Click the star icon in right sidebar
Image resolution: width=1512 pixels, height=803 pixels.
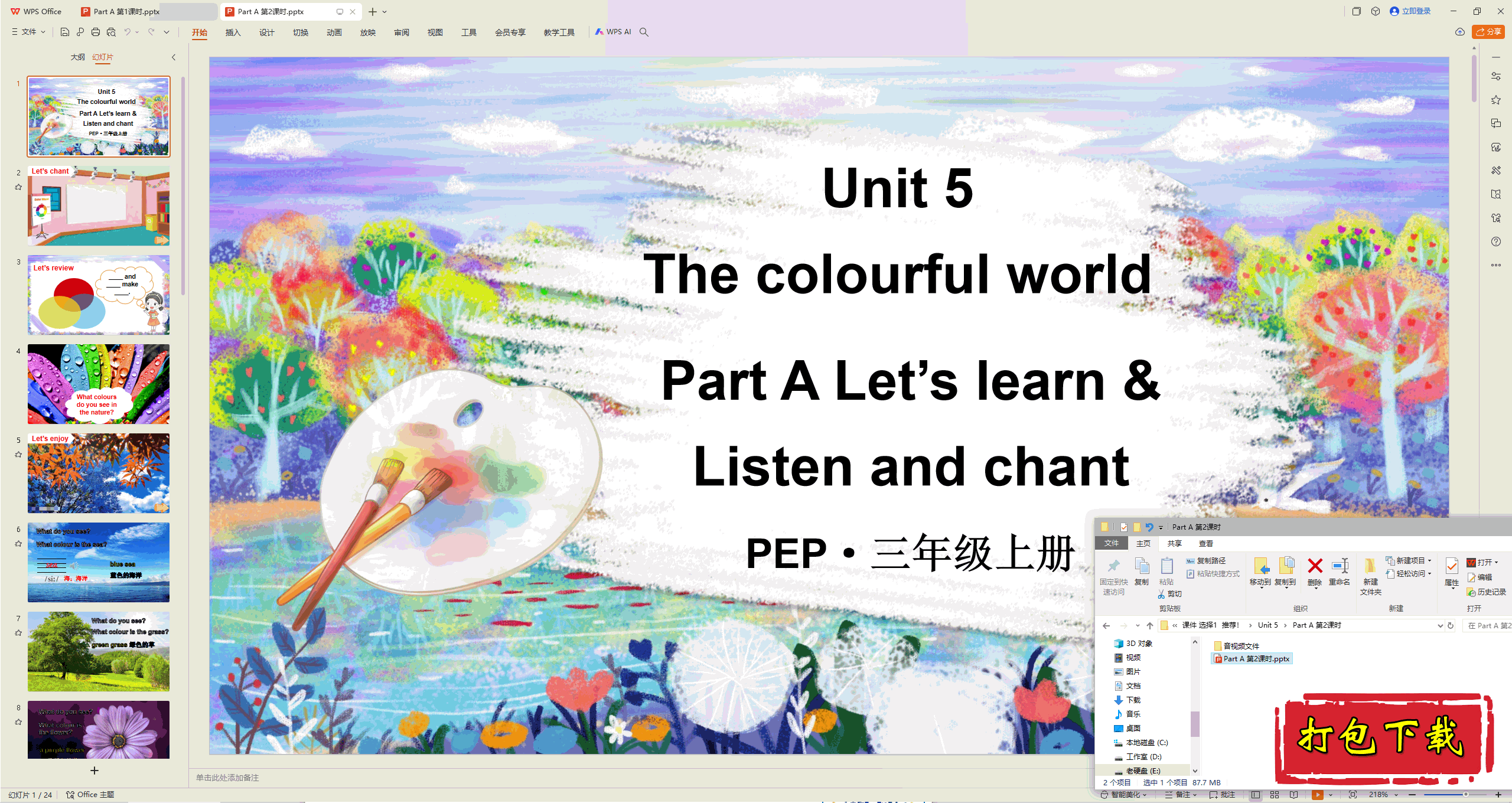pyautogui.click(x=1496, y=100)
